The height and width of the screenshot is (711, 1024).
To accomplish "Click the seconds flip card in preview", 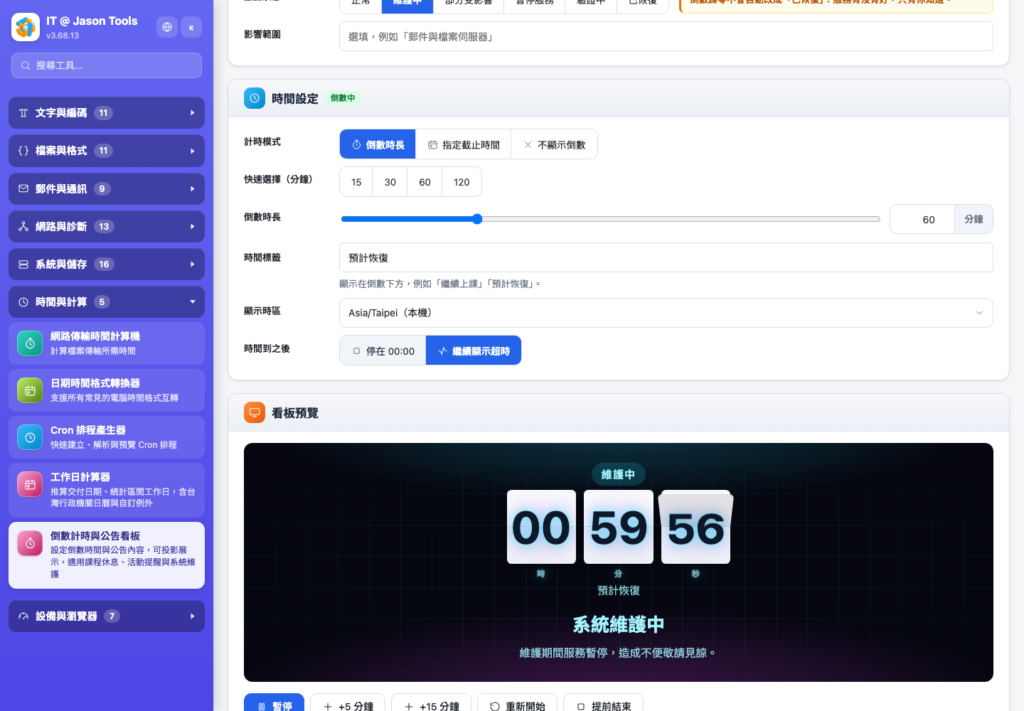I will pos(696,528).
